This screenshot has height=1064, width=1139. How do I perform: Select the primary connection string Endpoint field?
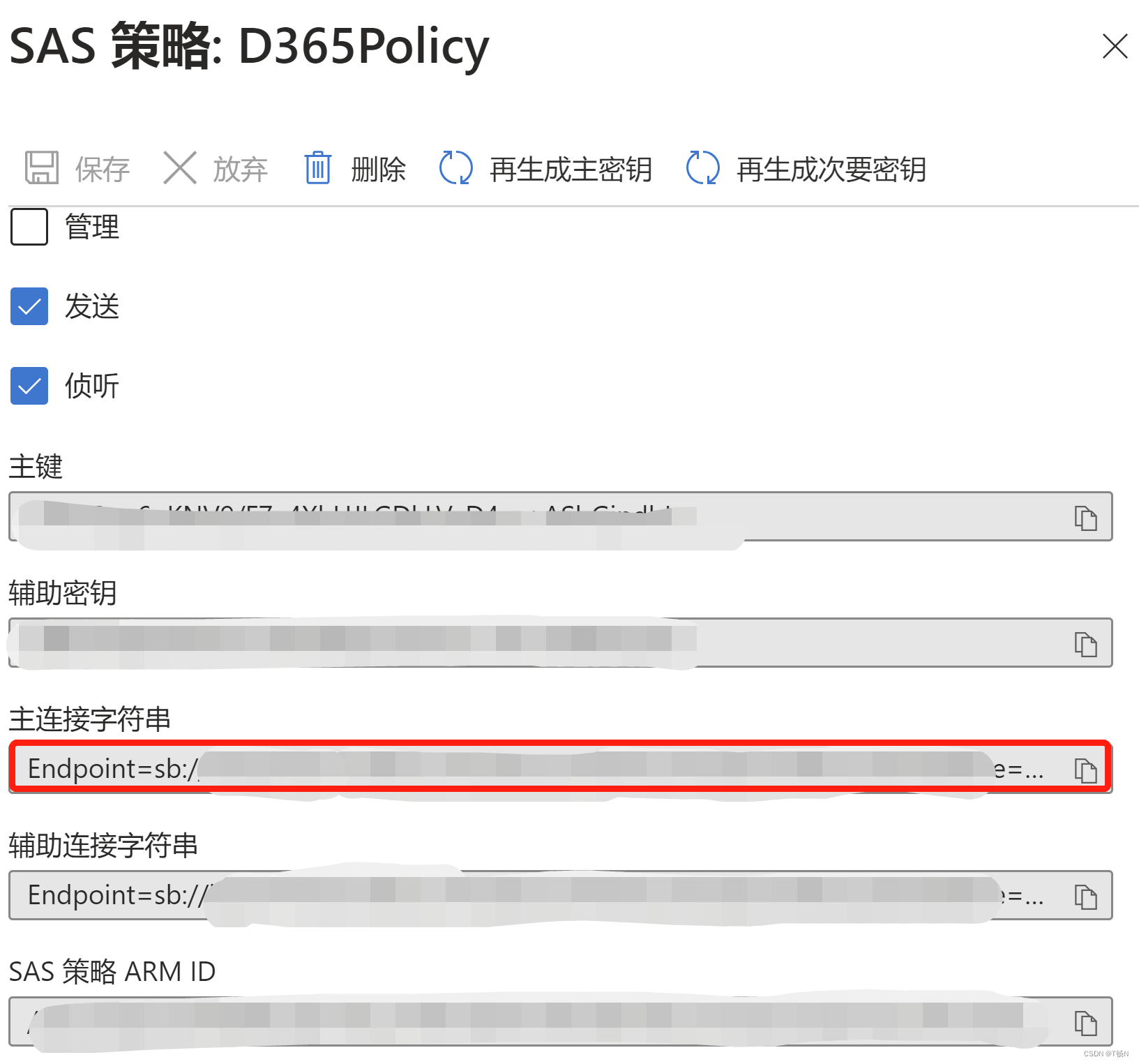[560, 769]
